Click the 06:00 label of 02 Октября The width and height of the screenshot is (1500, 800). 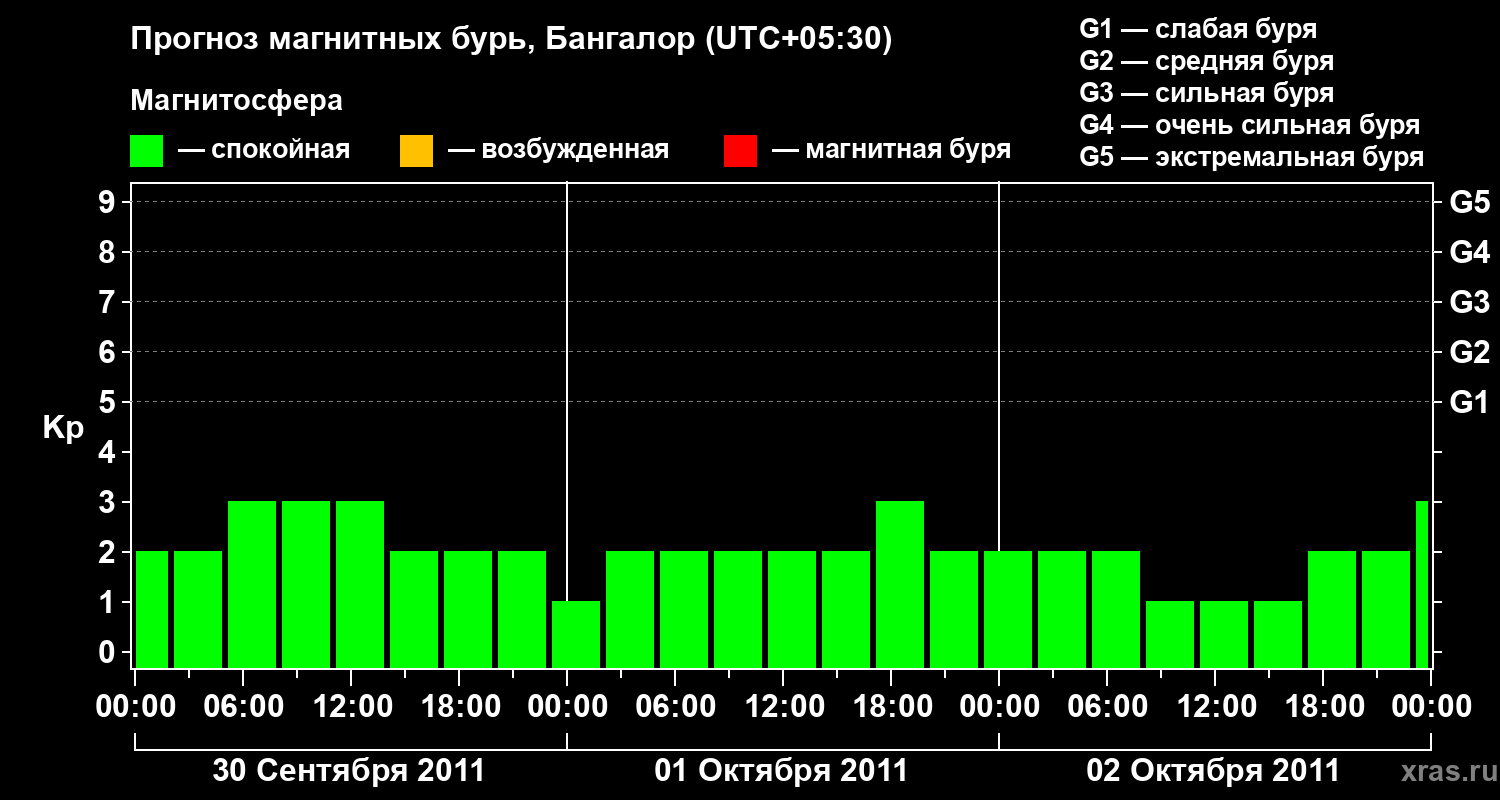tap(1107, 706)
